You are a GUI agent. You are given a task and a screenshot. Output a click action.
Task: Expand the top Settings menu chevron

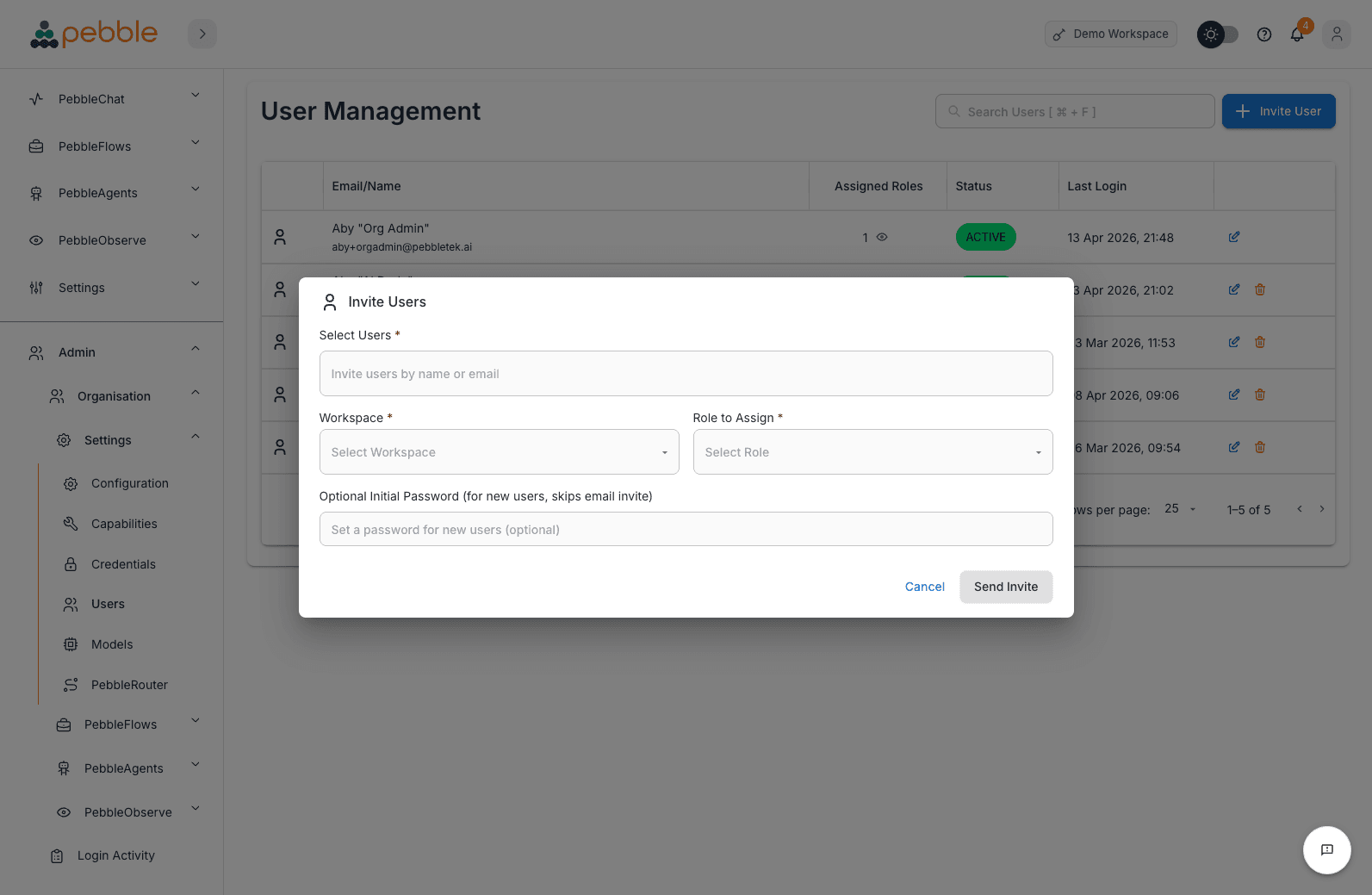point(196,284)
